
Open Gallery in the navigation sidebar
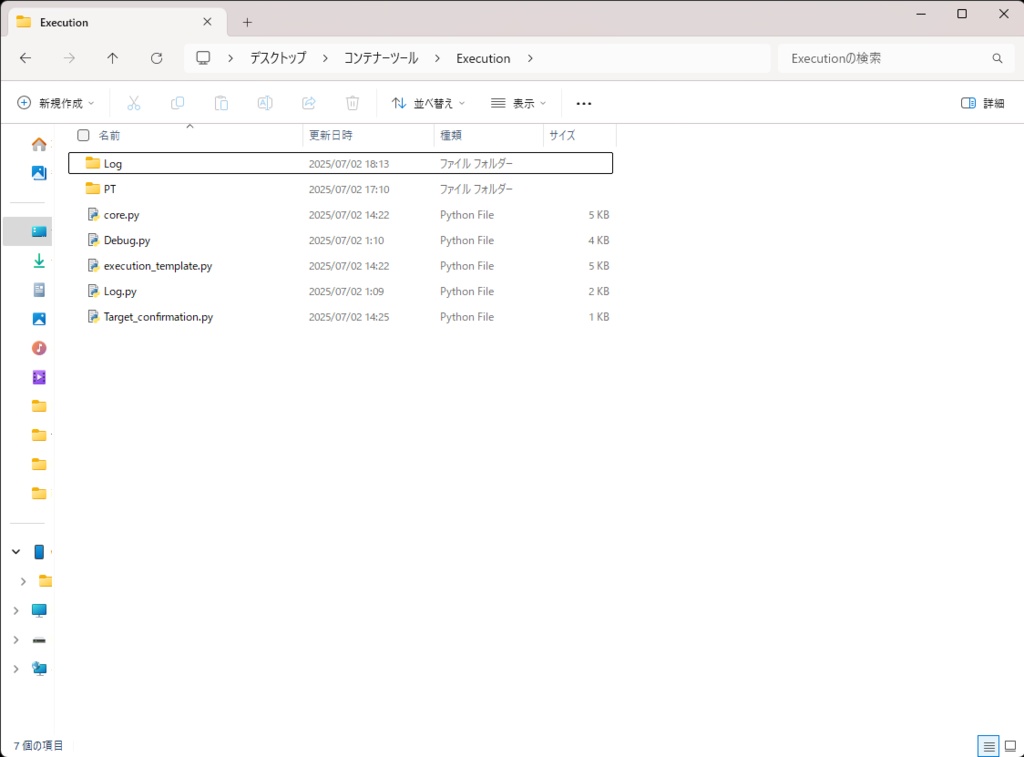click(x=39, y=173)
